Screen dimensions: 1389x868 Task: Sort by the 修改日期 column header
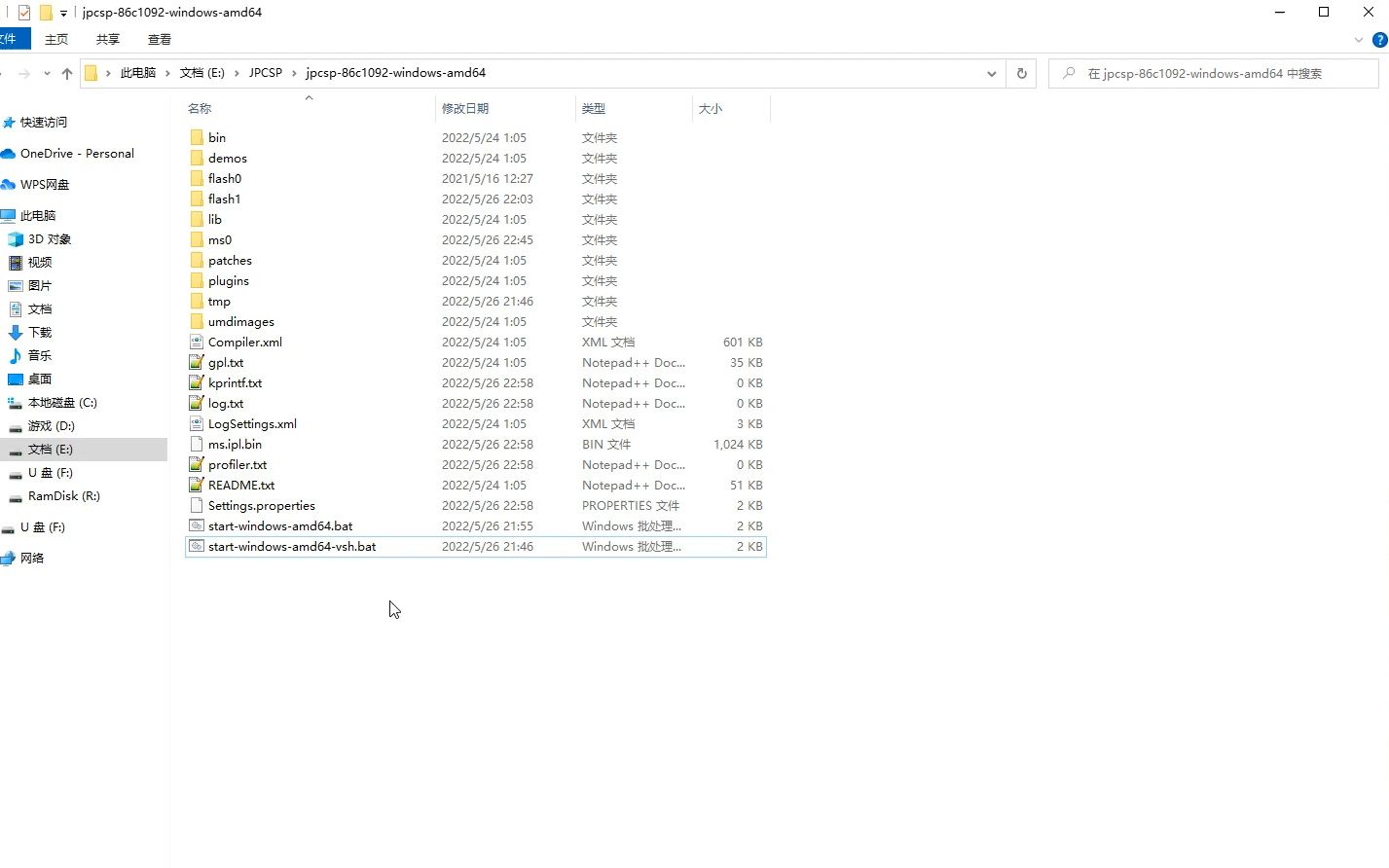pyautogui.click(x=465, y=108)
